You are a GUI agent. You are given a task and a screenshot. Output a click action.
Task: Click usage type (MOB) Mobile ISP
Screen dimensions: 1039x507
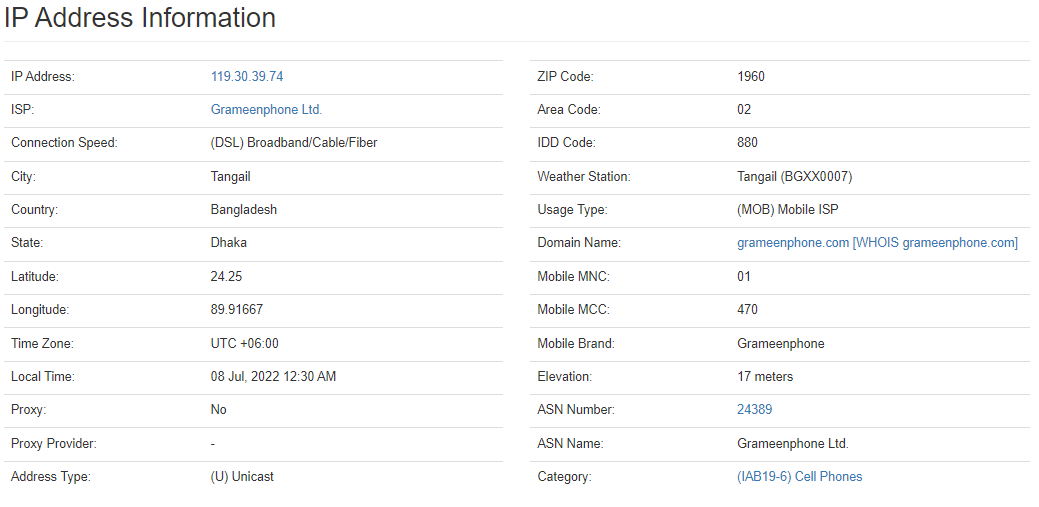(787, 210)
